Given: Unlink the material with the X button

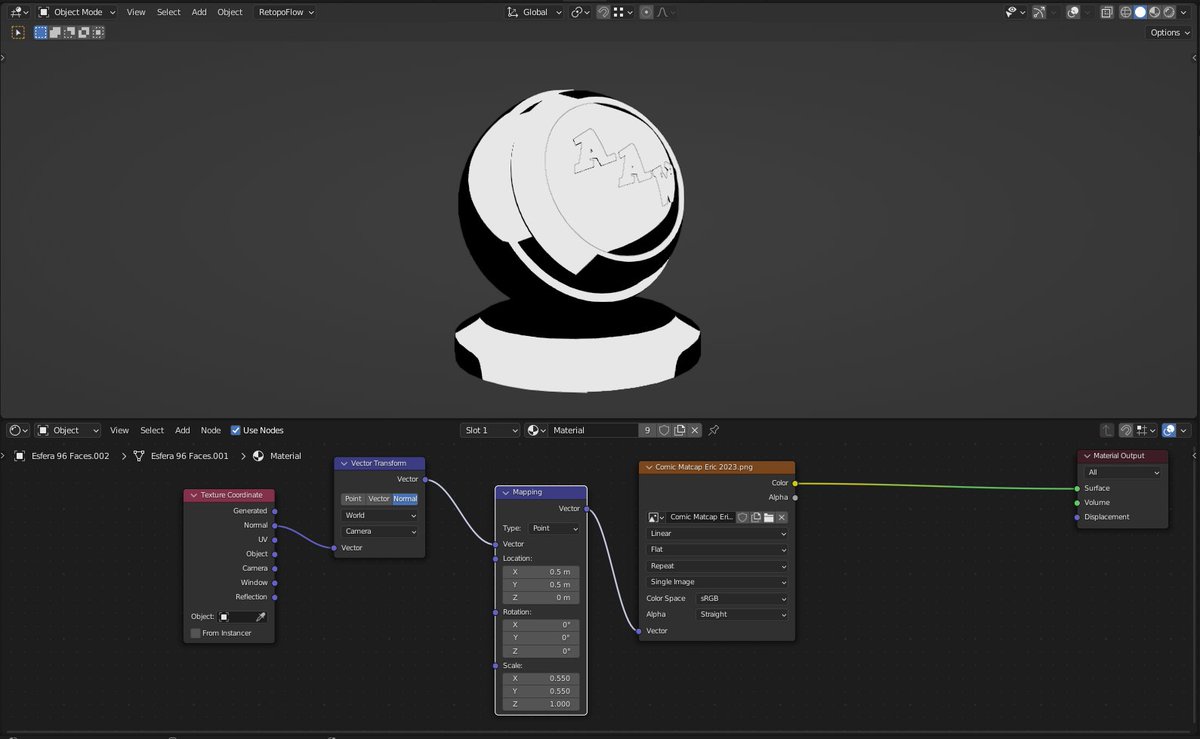Looking at the screenshot, I should click(695, 430).
